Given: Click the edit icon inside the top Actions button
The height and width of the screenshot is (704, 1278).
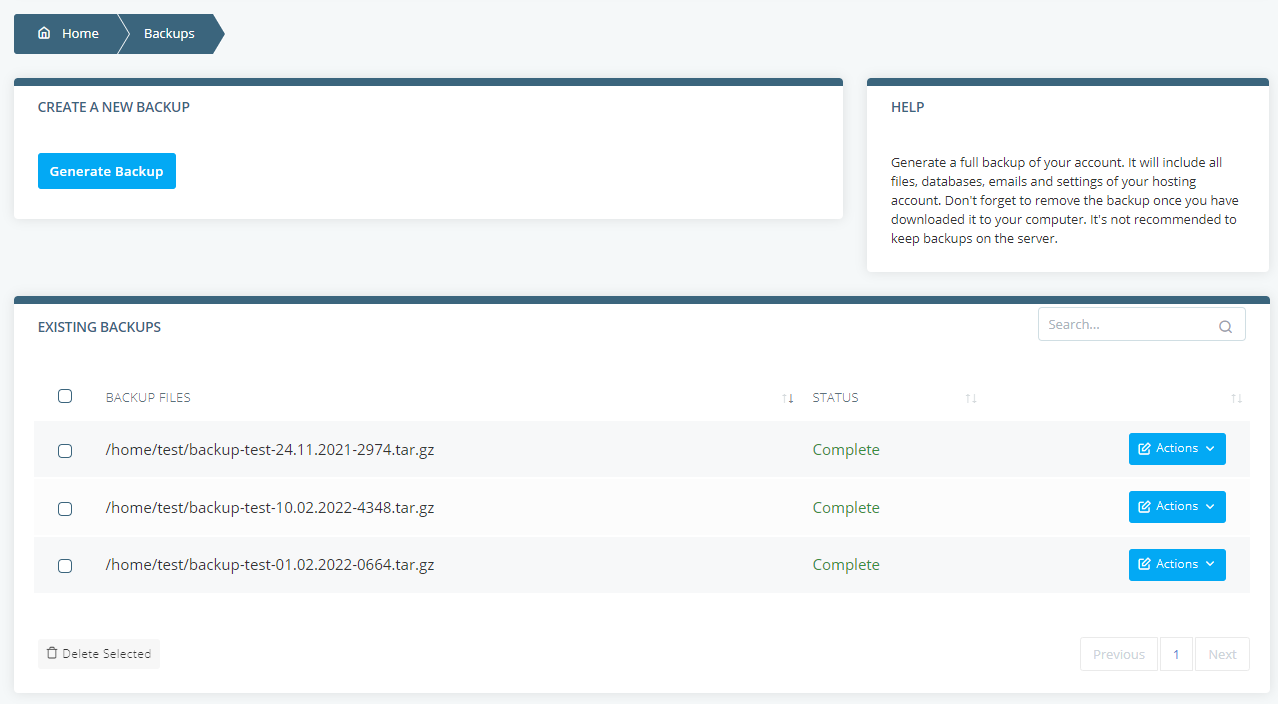Looking at the screenshot, I should pos(1144,448).
